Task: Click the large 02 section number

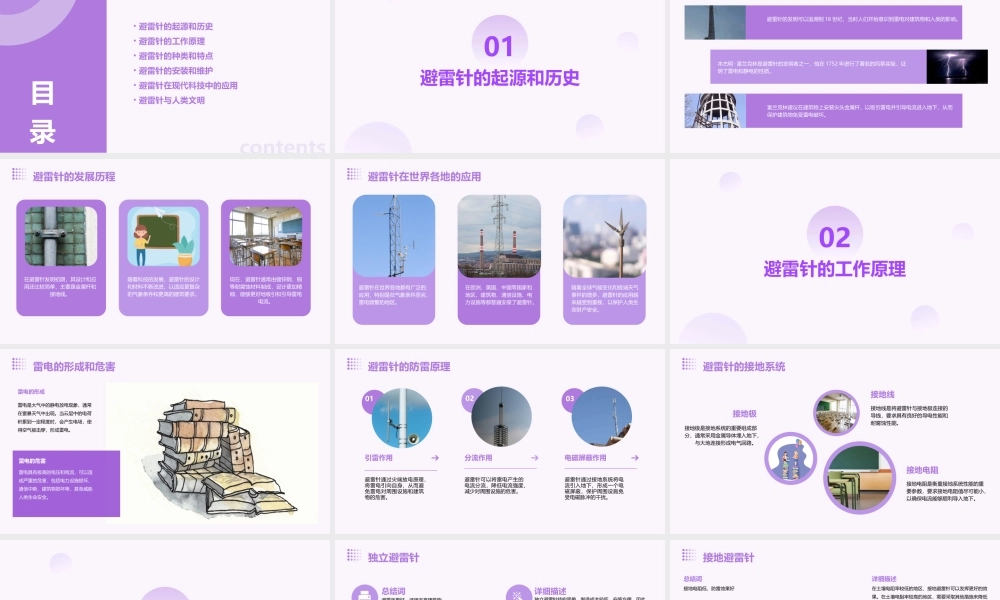Action: click(x=834, y=237)
